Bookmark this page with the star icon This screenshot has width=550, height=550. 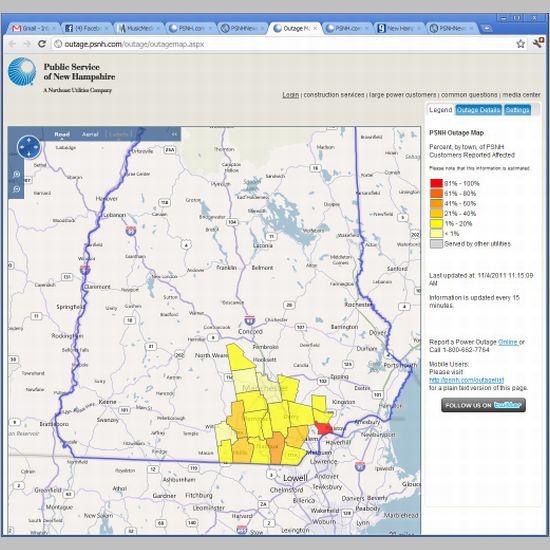pyautogui.click(x=521, y=44)
